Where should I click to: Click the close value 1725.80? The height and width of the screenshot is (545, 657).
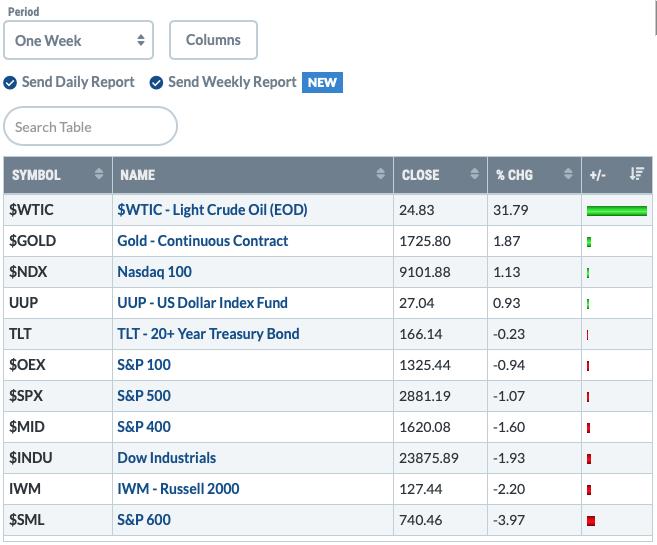tap(425, 241)
